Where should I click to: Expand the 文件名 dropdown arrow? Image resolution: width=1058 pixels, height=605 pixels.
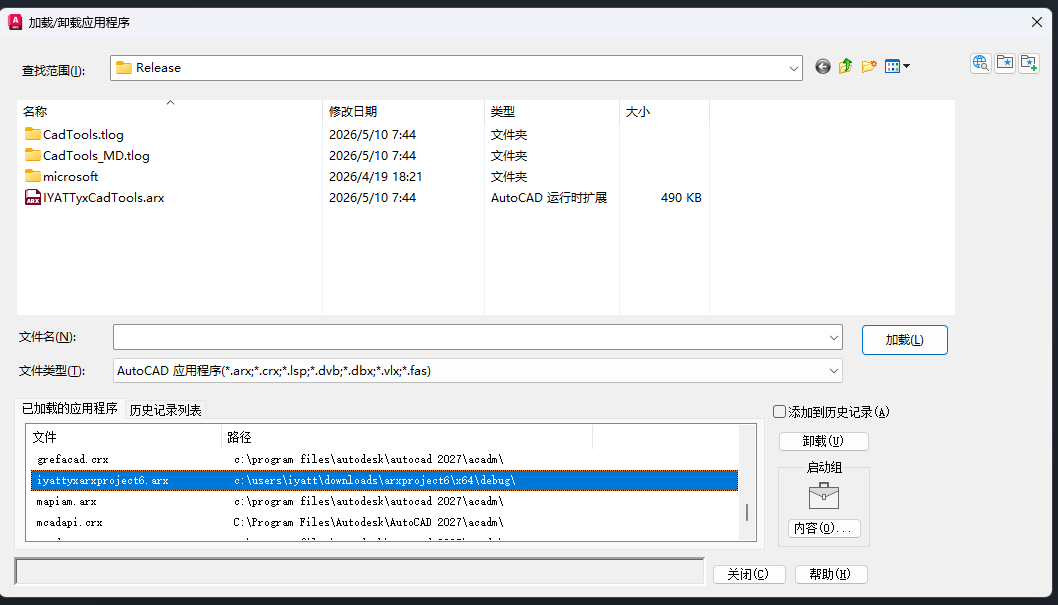pyautogui.click(x=834, y=337)
